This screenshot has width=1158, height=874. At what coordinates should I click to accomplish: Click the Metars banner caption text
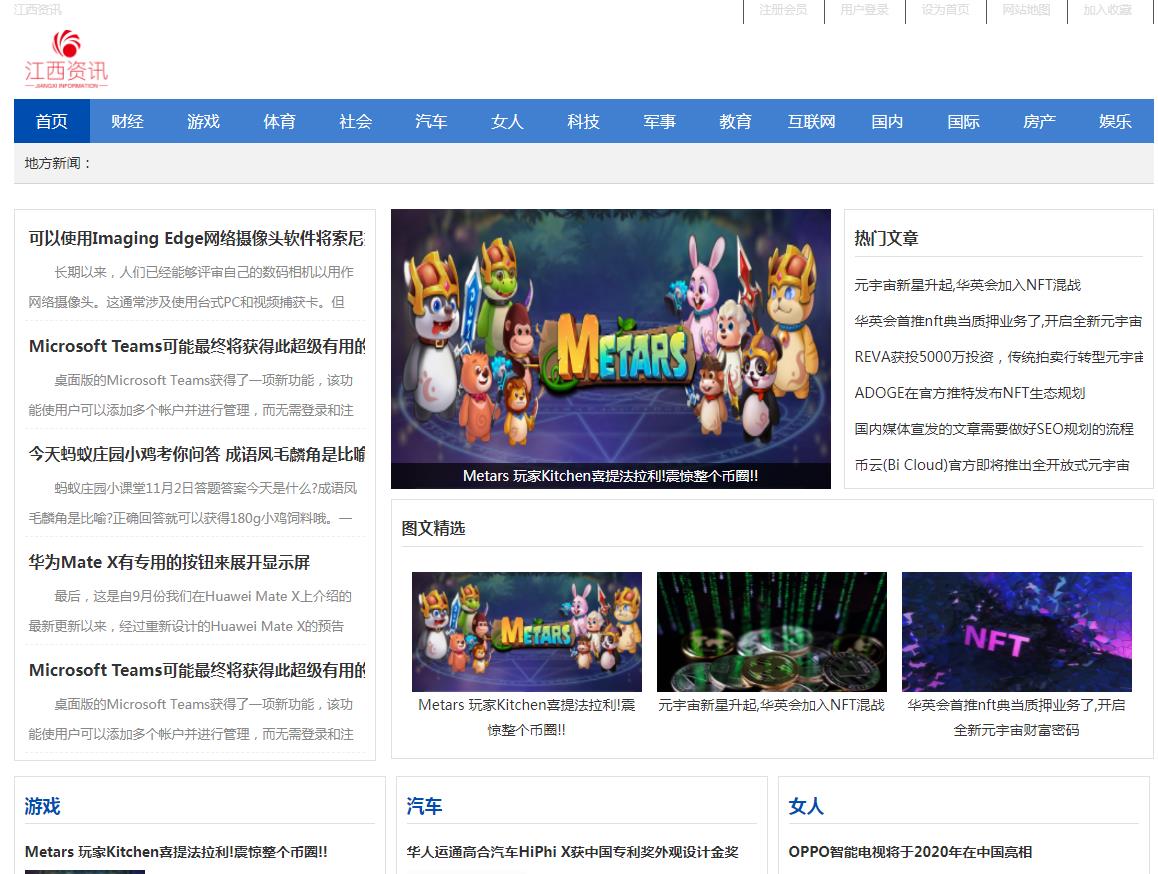point(611,476)
